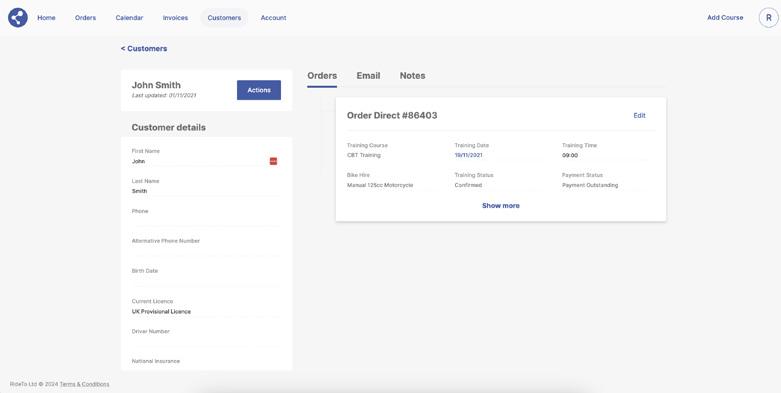Click the Last Name field with Smith
This screenshot has height=393, width=781.
[206, 191]
